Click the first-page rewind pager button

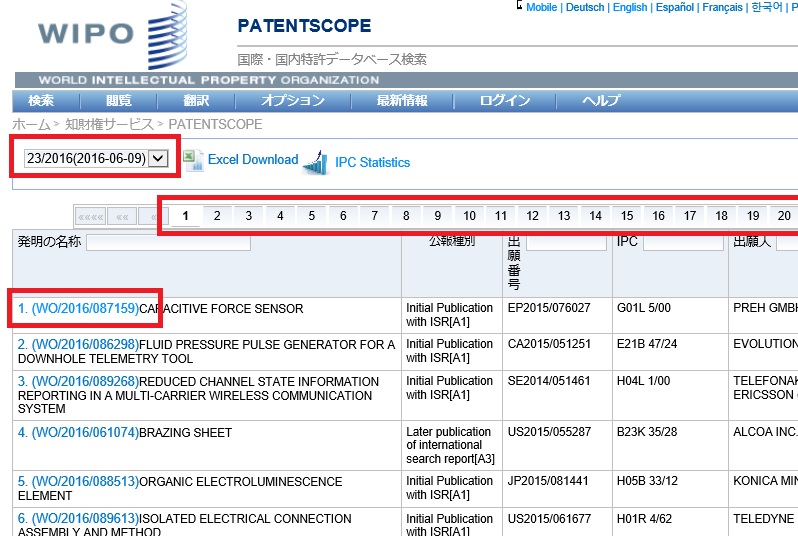pos(91,217)
